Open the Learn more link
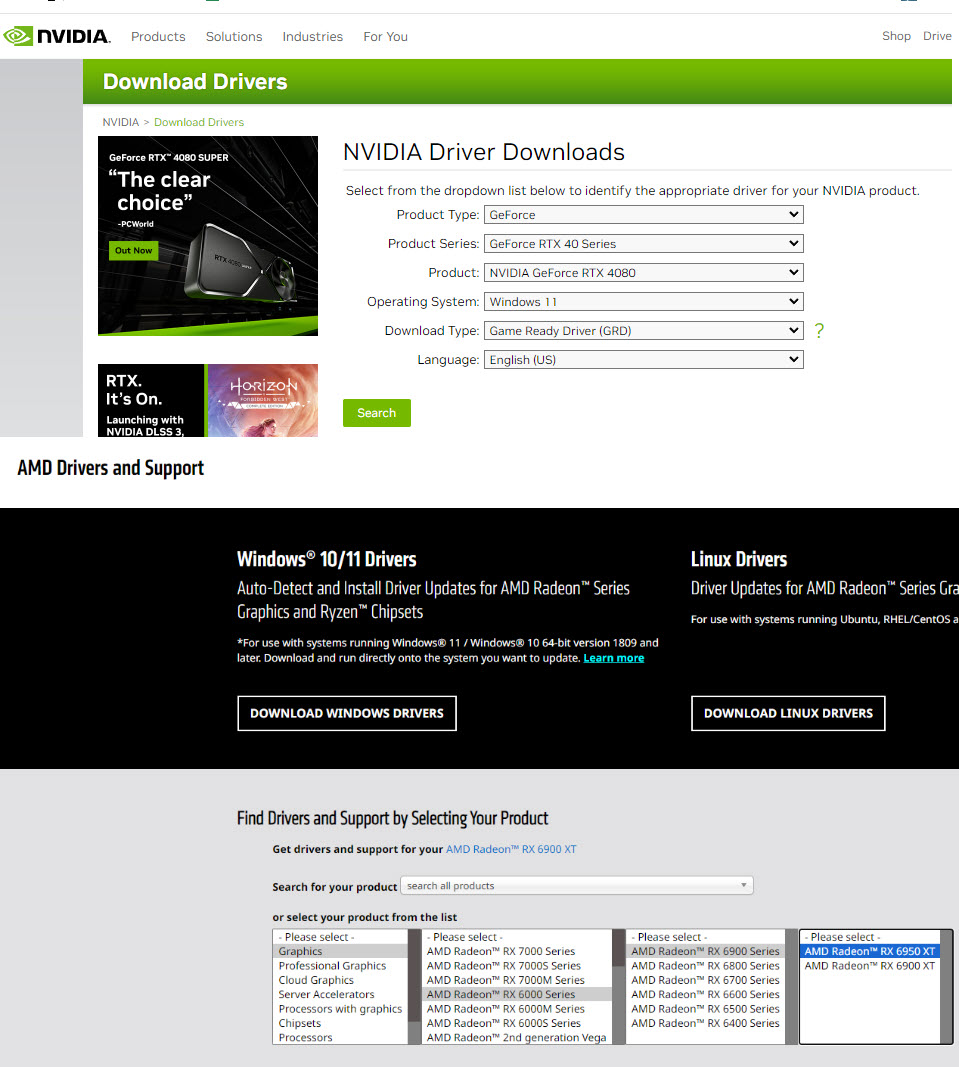Viewport: 959px width, 1067px height. (613, 658)
